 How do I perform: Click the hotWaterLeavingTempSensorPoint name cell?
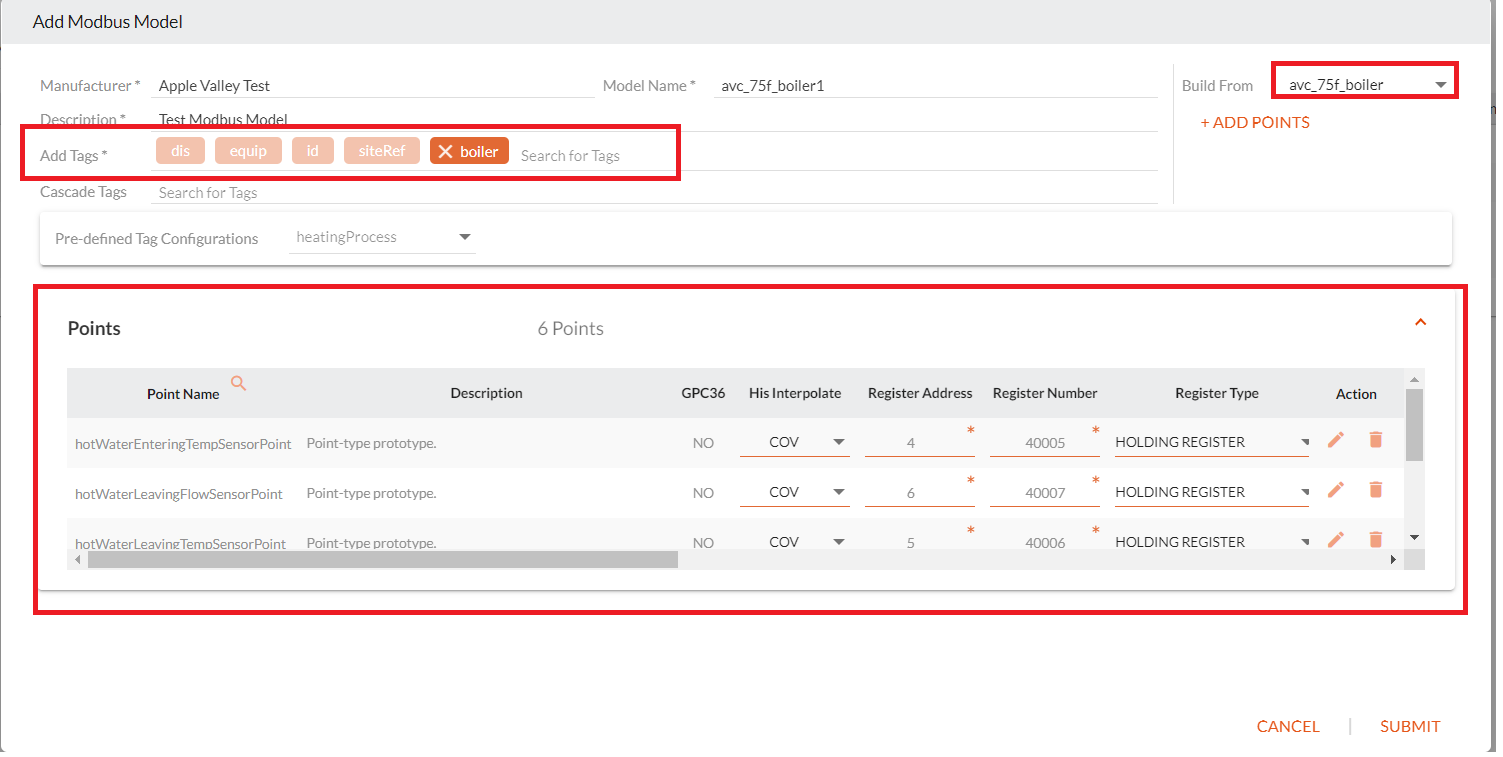(x=181, y=543)
